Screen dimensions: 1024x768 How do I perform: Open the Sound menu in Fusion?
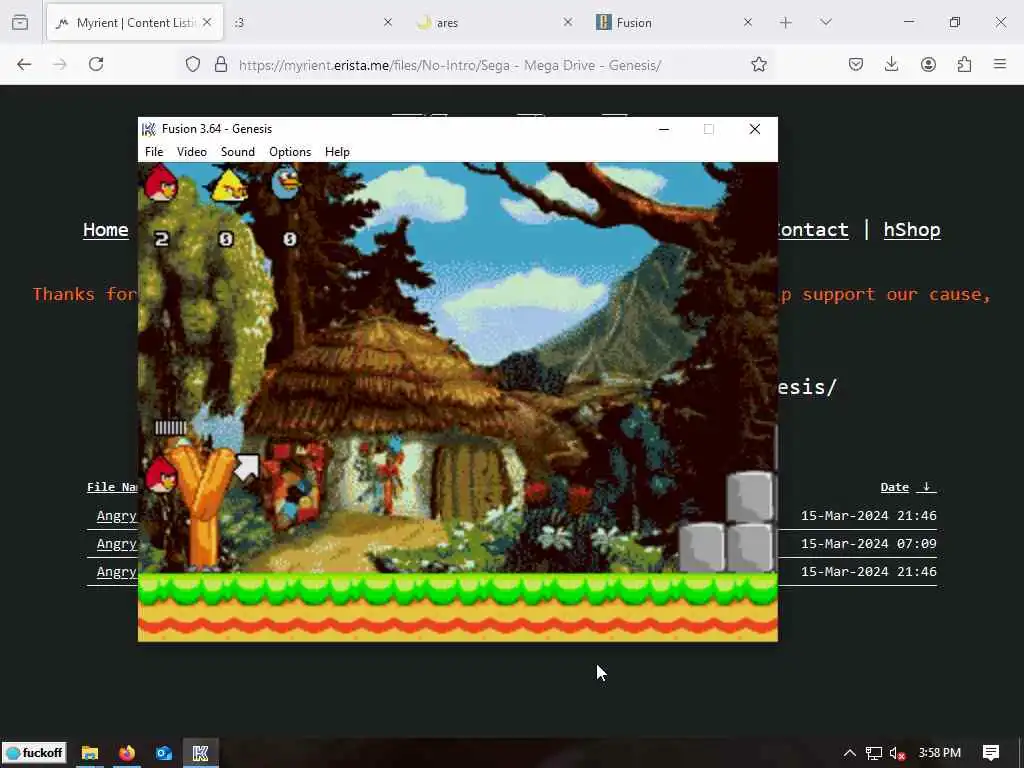coord(238,152)
